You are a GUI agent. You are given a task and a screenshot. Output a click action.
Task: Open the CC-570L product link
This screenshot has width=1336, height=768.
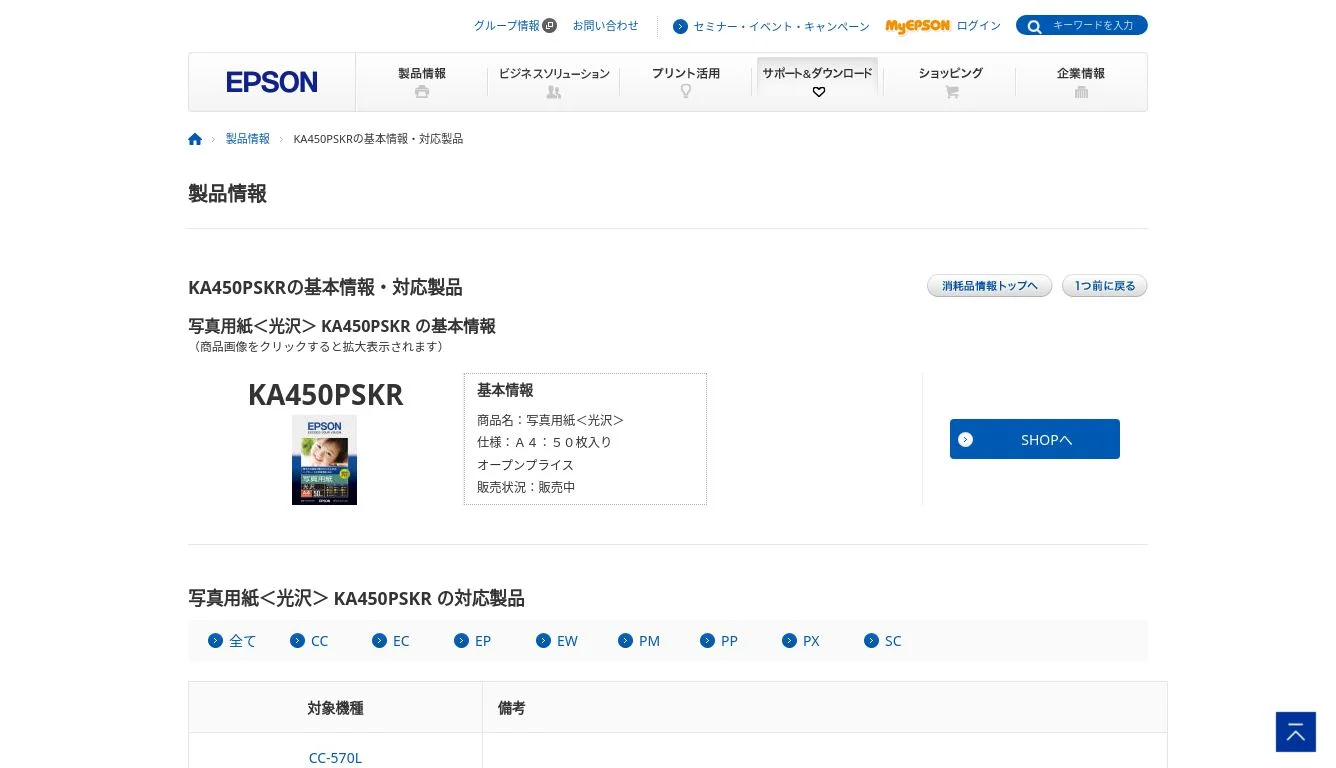335,758
